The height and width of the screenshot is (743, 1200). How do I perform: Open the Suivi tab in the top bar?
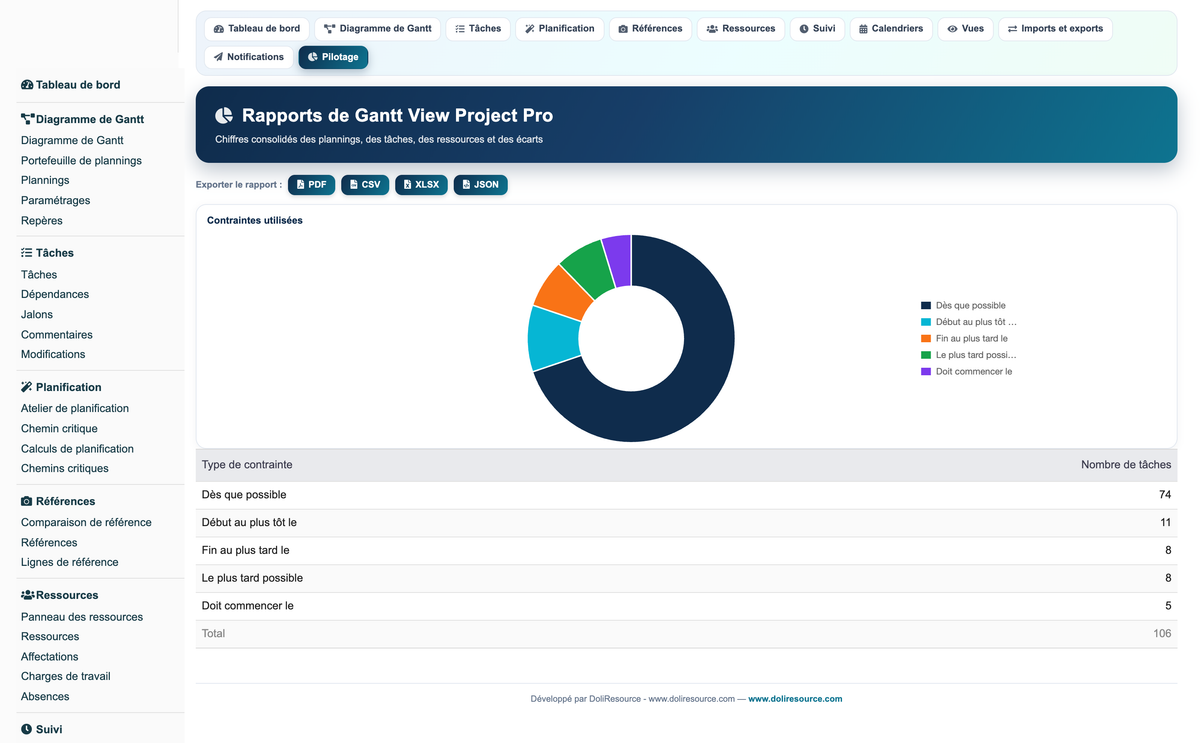(817, 29)
